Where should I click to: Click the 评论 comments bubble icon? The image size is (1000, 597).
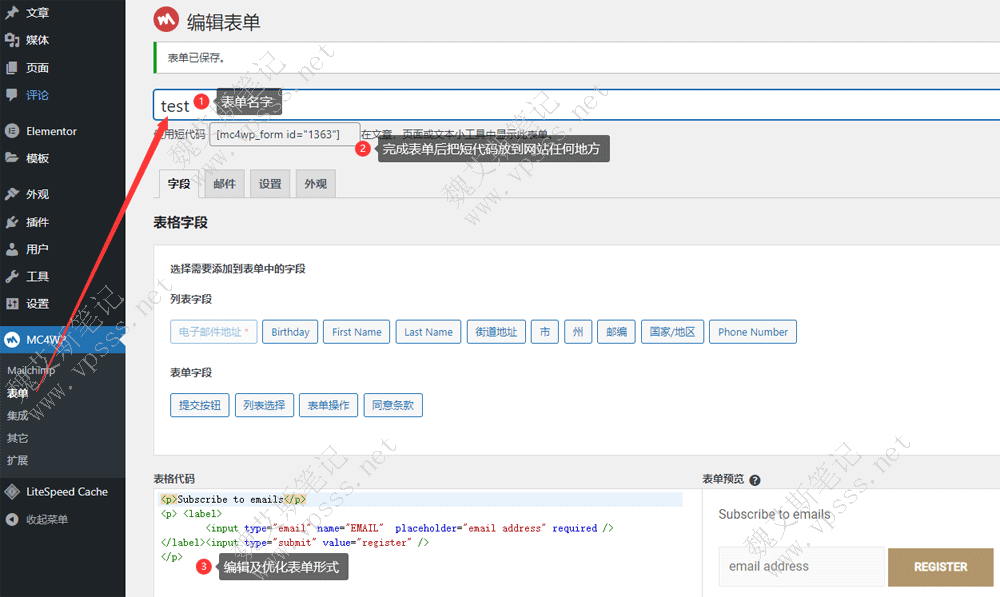coord(12,95)
